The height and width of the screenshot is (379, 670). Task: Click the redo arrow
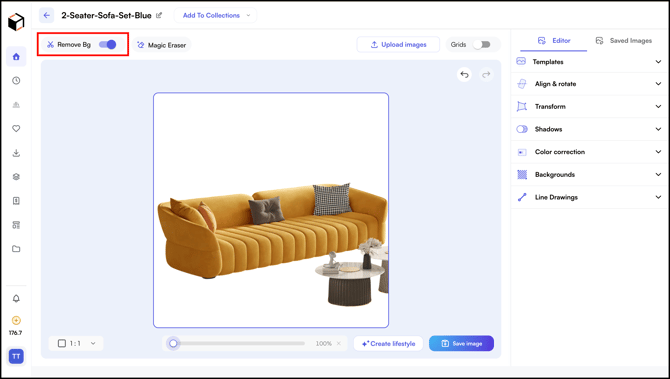click(x=486, y=75)
